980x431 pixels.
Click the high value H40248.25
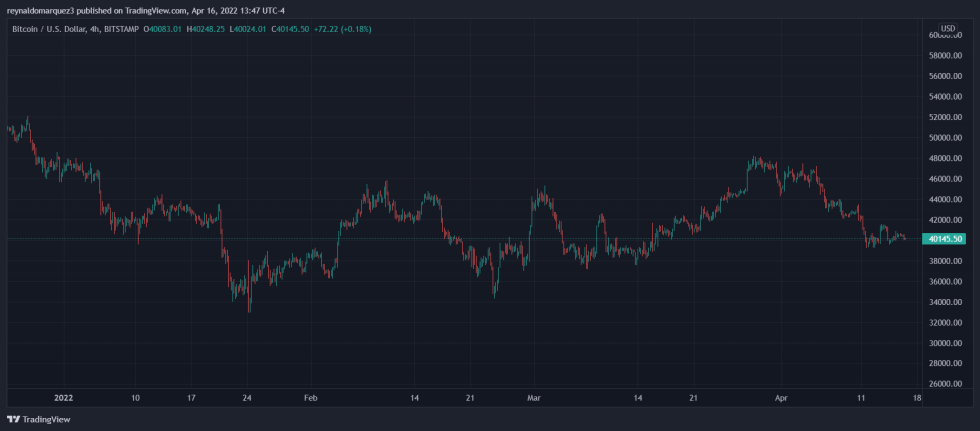coord(204,29)
